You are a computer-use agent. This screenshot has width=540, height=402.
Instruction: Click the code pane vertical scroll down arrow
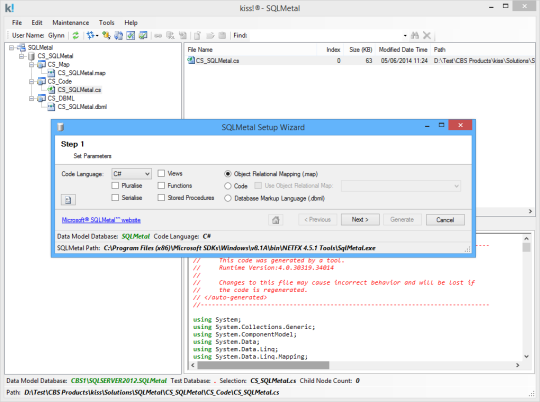tap(526, 357)
